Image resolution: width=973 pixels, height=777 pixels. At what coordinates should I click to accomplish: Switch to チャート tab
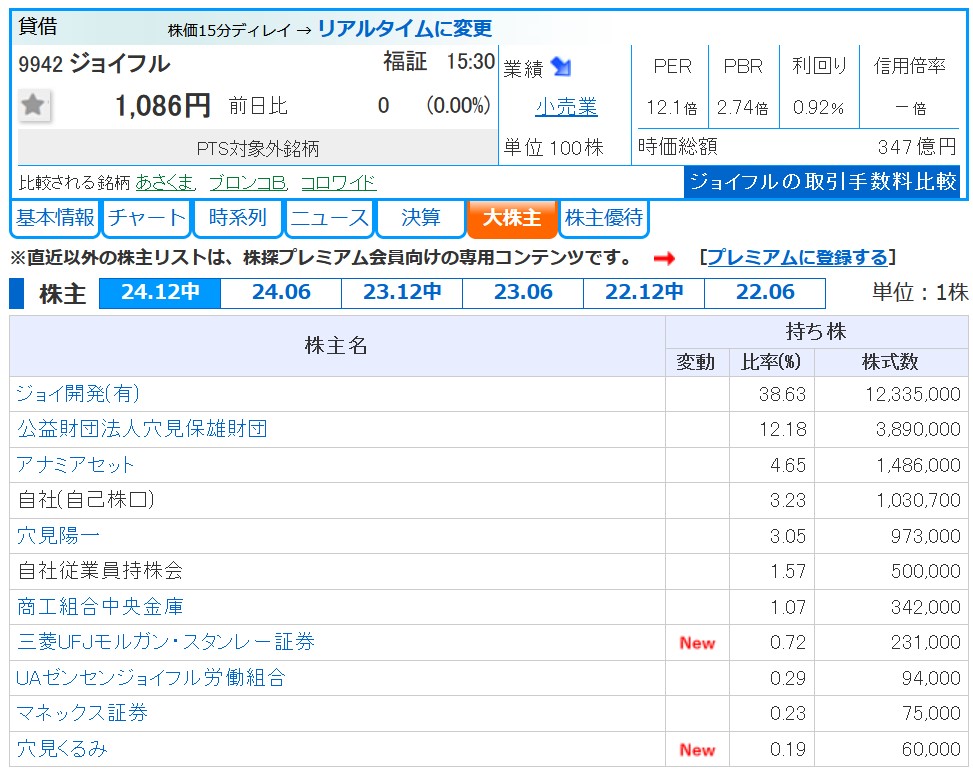click(x=146, y=218)
